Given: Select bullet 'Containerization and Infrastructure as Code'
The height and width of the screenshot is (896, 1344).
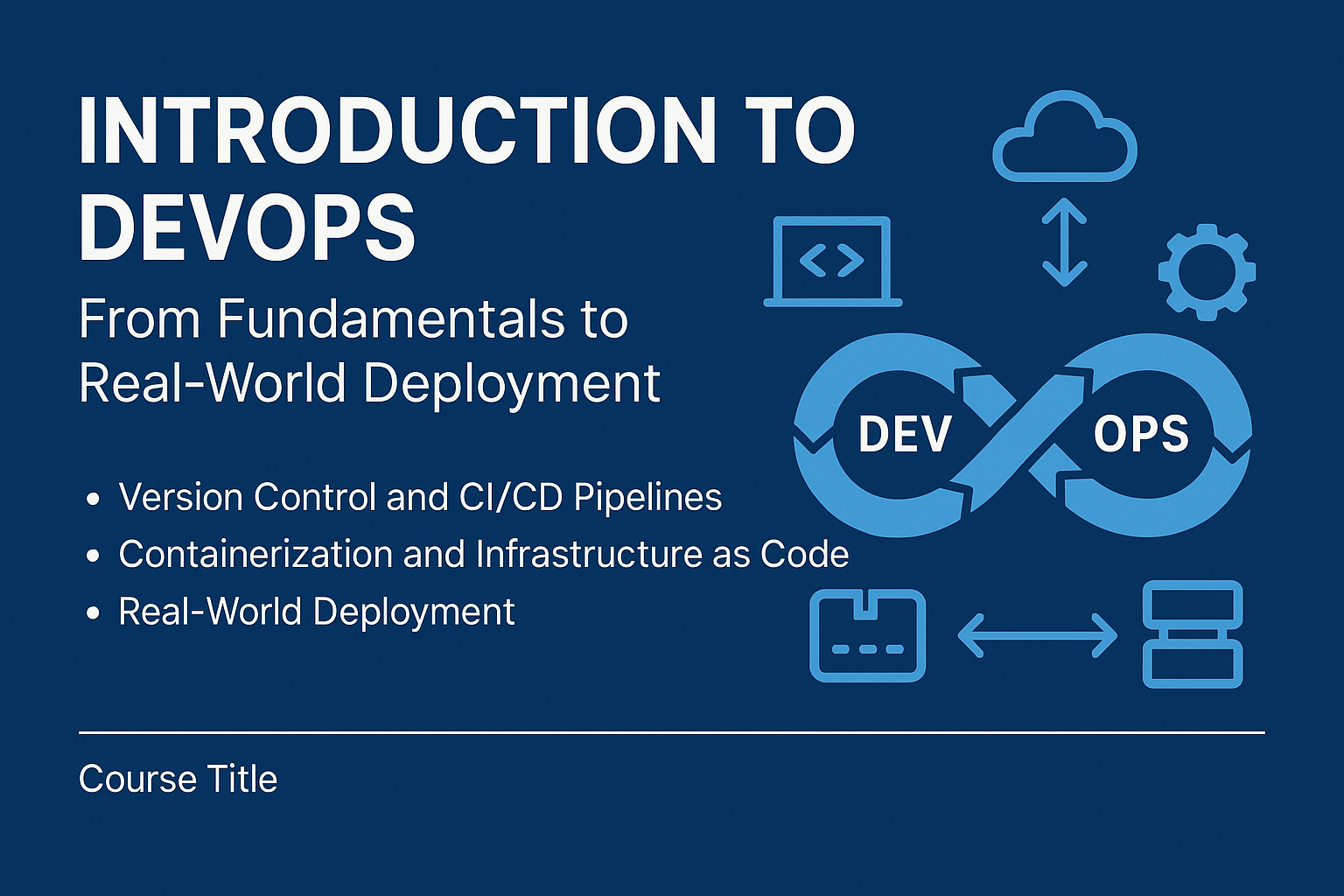Looking at the screenshot, I should (484, 554).
